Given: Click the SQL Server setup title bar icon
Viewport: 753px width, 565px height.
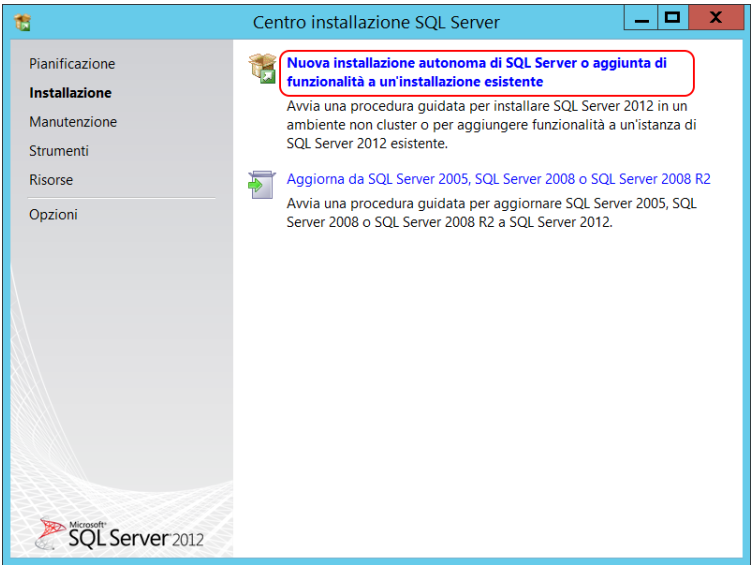Looking at the screenshot, I should tap(23, 22).
